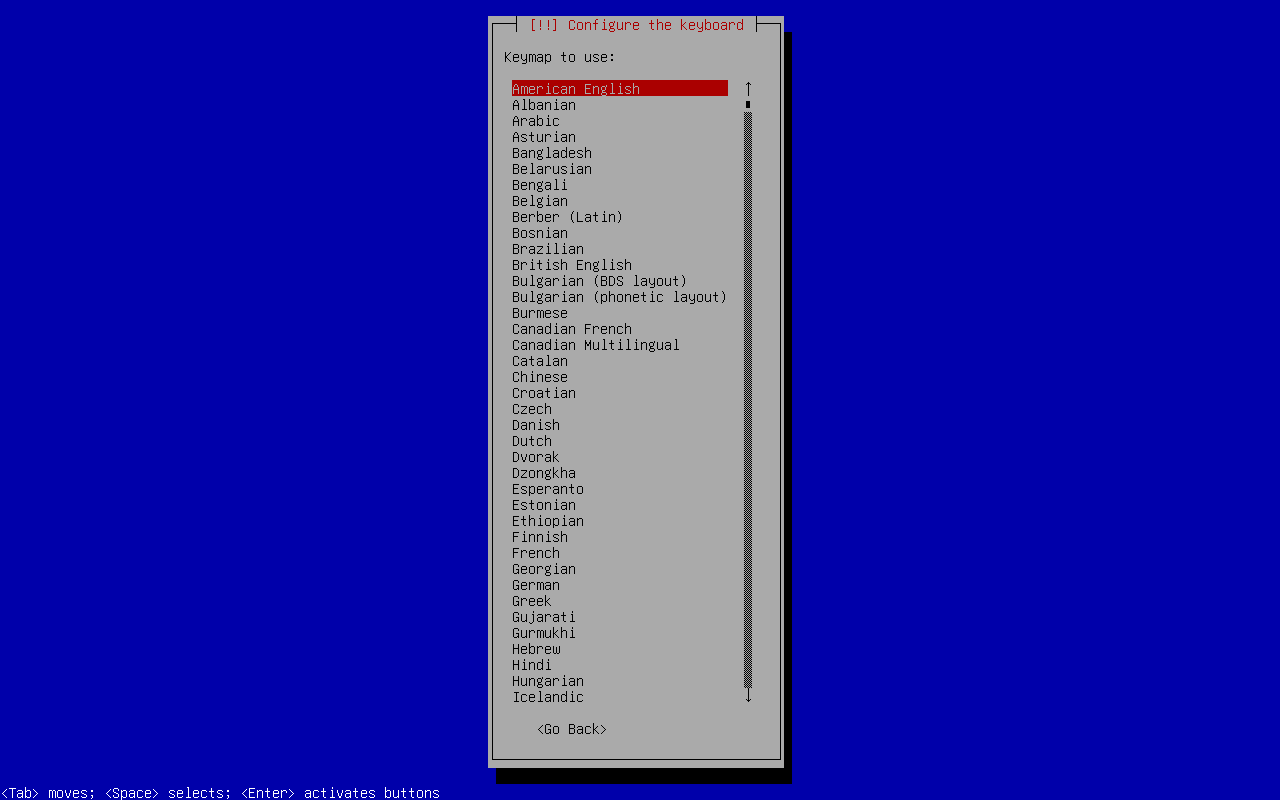Select Esperanto from the list

click(x=548, y=489)
